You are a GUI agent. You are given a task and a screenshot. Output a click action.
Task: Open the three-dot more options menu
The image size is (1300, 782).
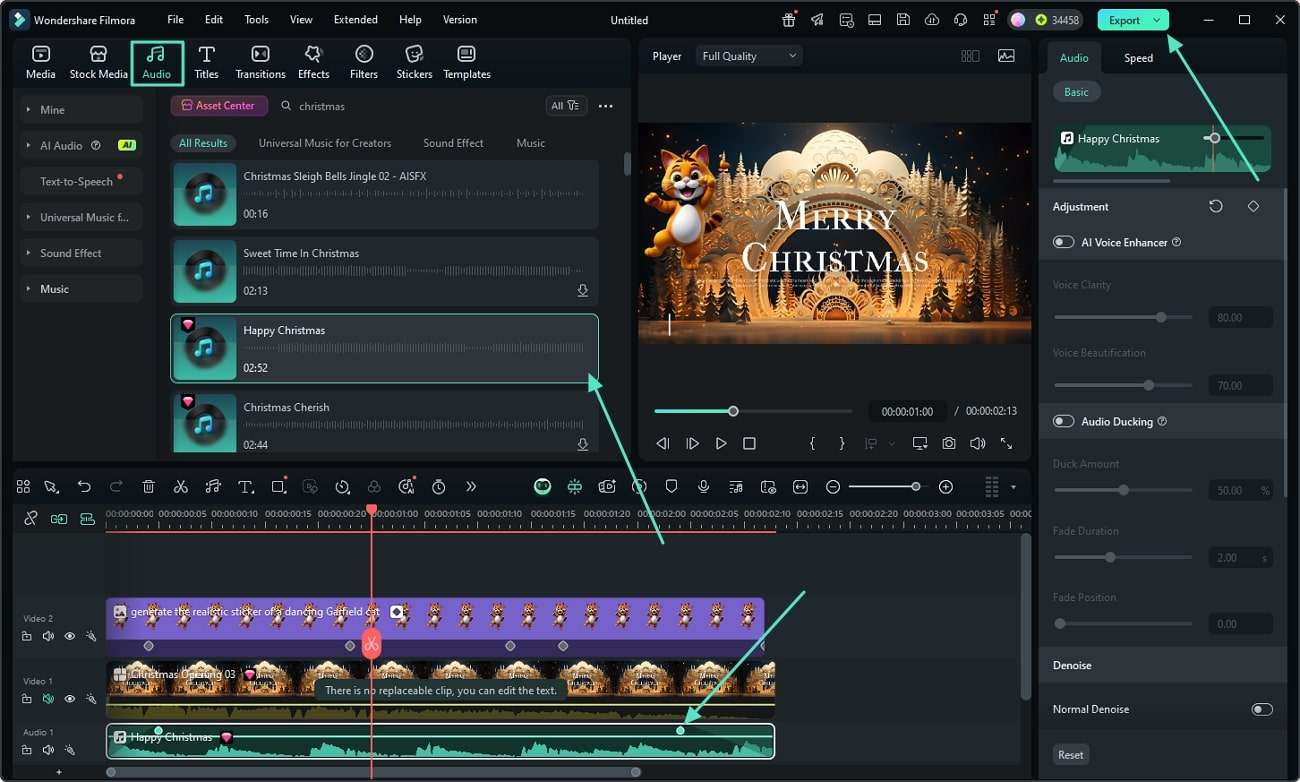coord(605,105)
